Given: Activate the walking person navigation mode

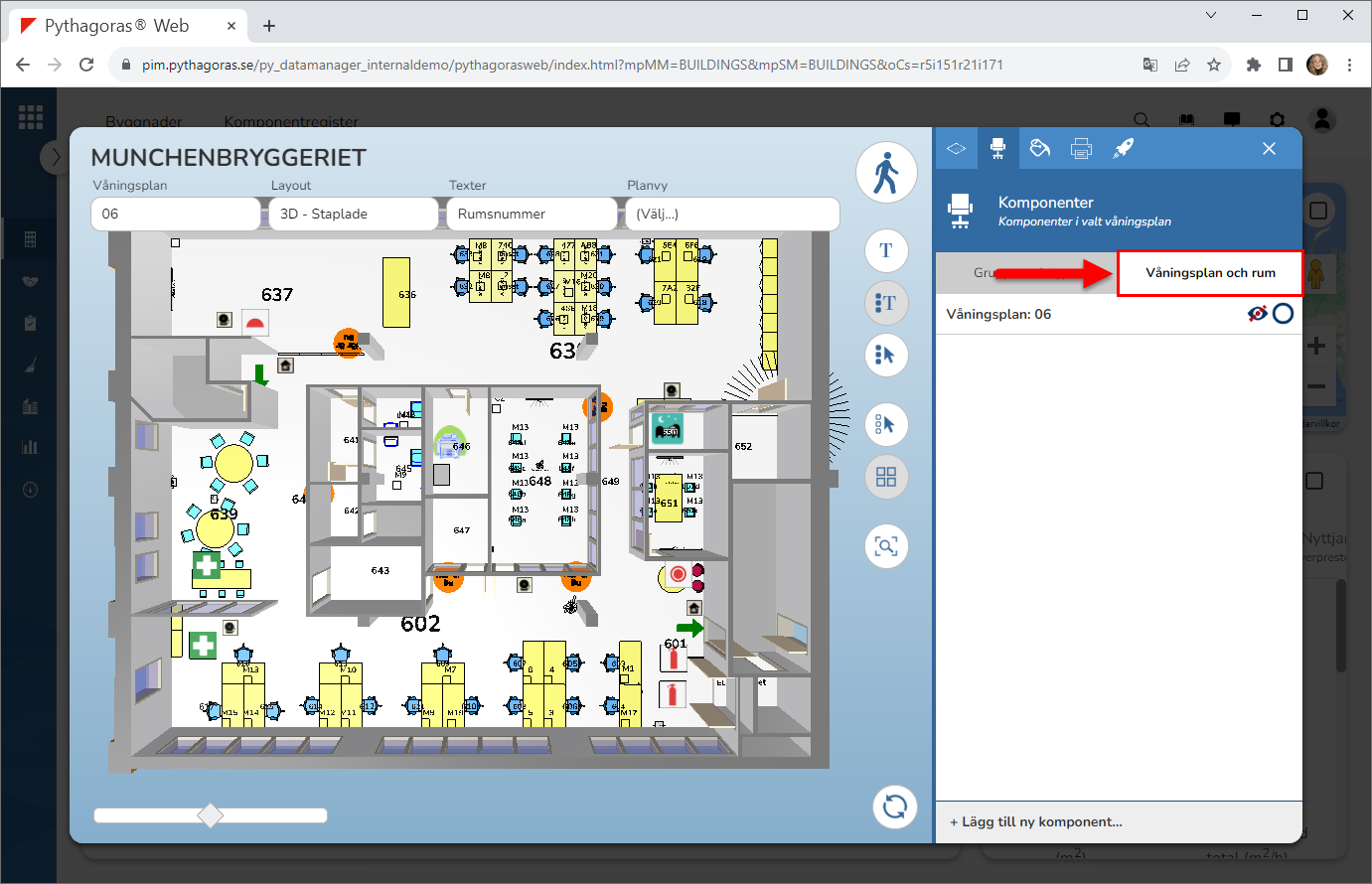Looking at the screenshot, I should click(x=885, y=173).
